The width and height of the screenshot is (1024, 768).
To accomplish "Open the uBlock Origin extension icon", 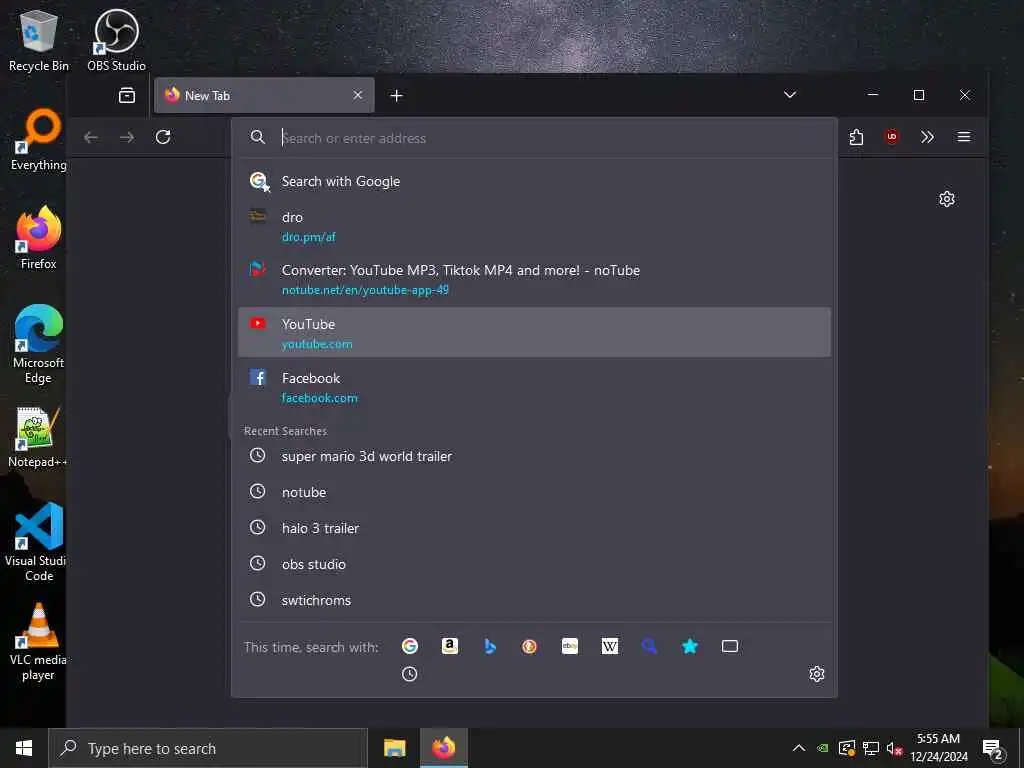I will tap(891, 136).
